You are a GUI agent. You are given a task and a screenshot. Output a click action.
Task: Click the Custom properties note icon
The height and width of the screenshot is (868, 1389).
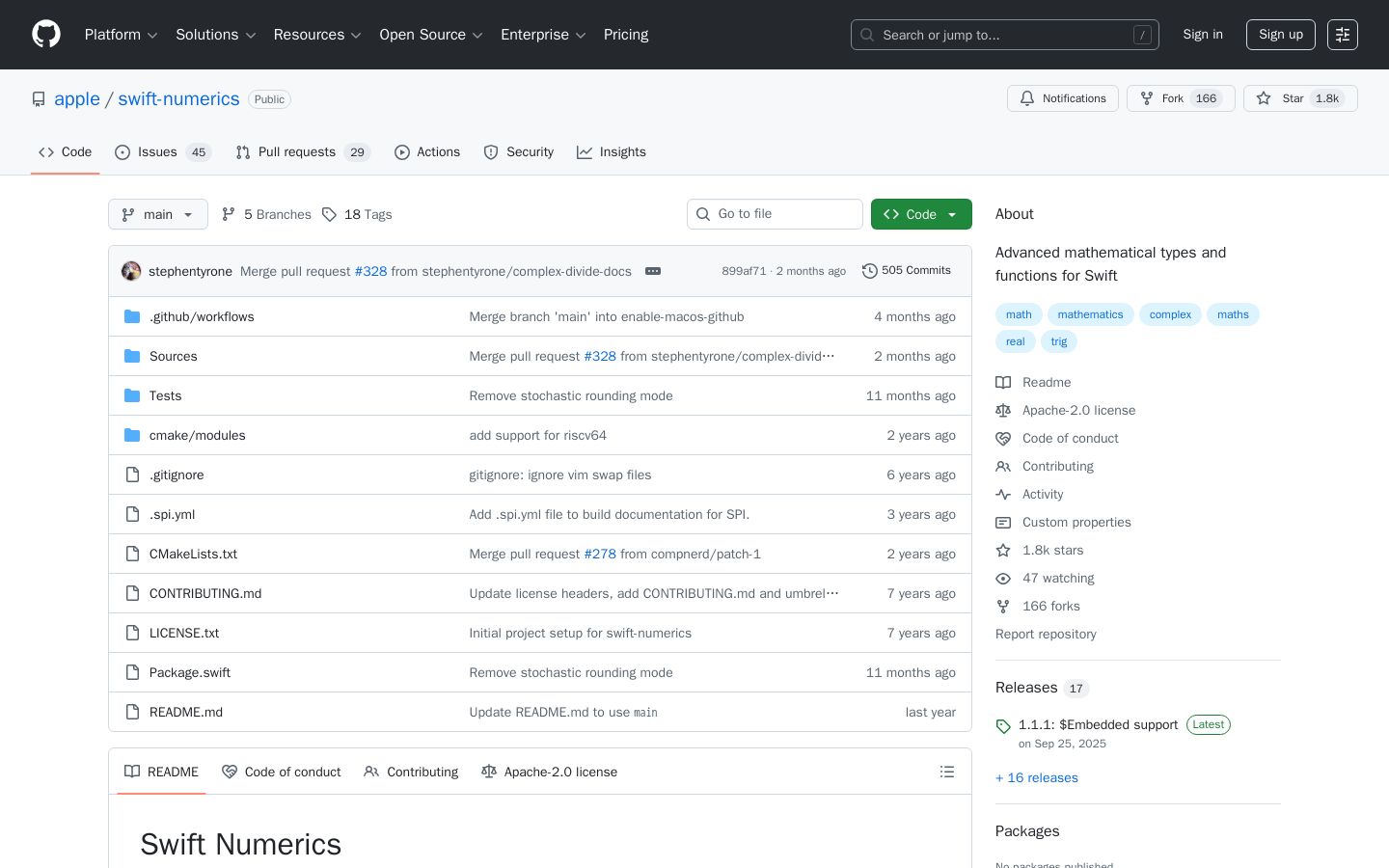(1003, 523)
